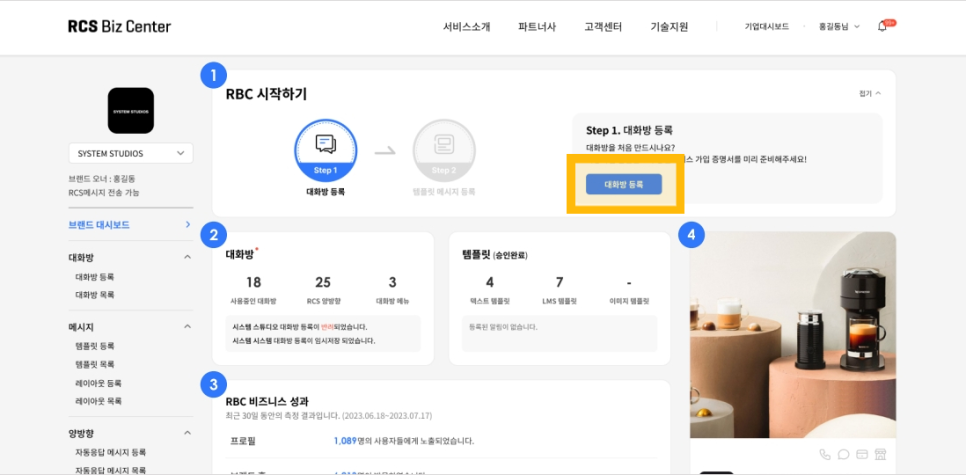The width and height of the screenshot is (966, 475).
Task: Click the RCS Biz Center logo
Action: pos(120,26)
